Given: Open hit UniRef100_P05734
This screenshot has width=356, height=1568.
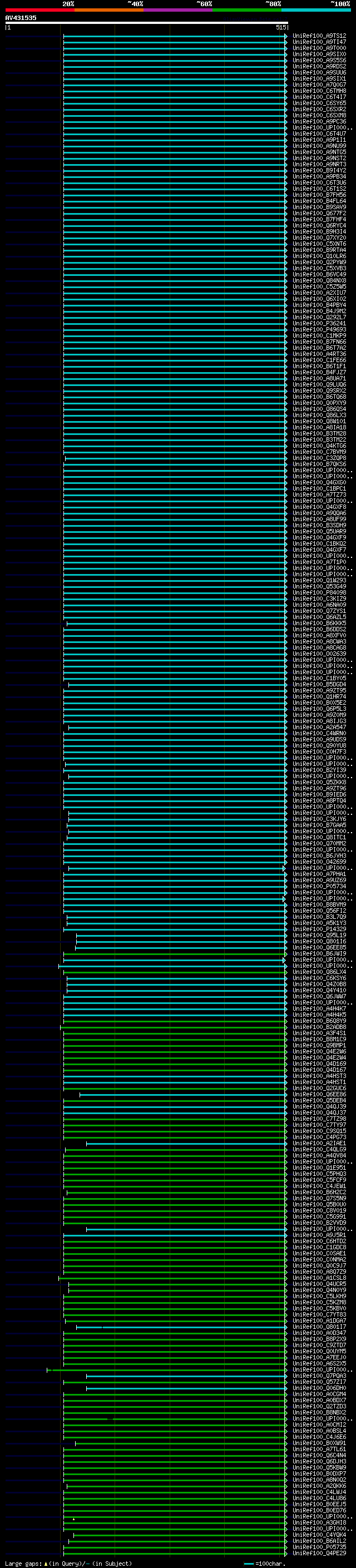Looking at the screenshot, I should click(x=319, y=886).
